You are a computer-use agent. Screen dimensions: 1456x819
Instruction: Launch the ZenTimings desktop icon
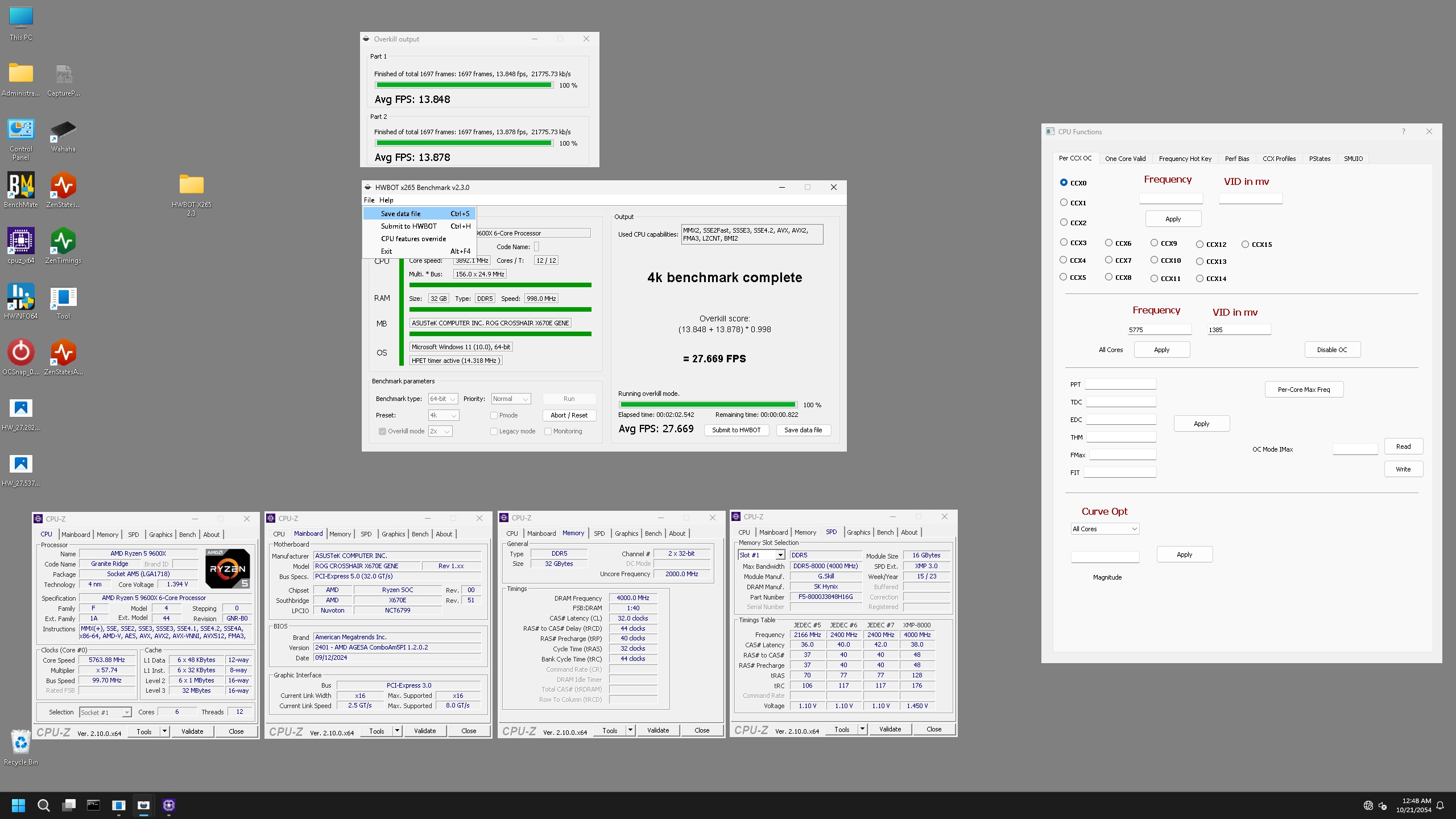(x=63, y=246)
